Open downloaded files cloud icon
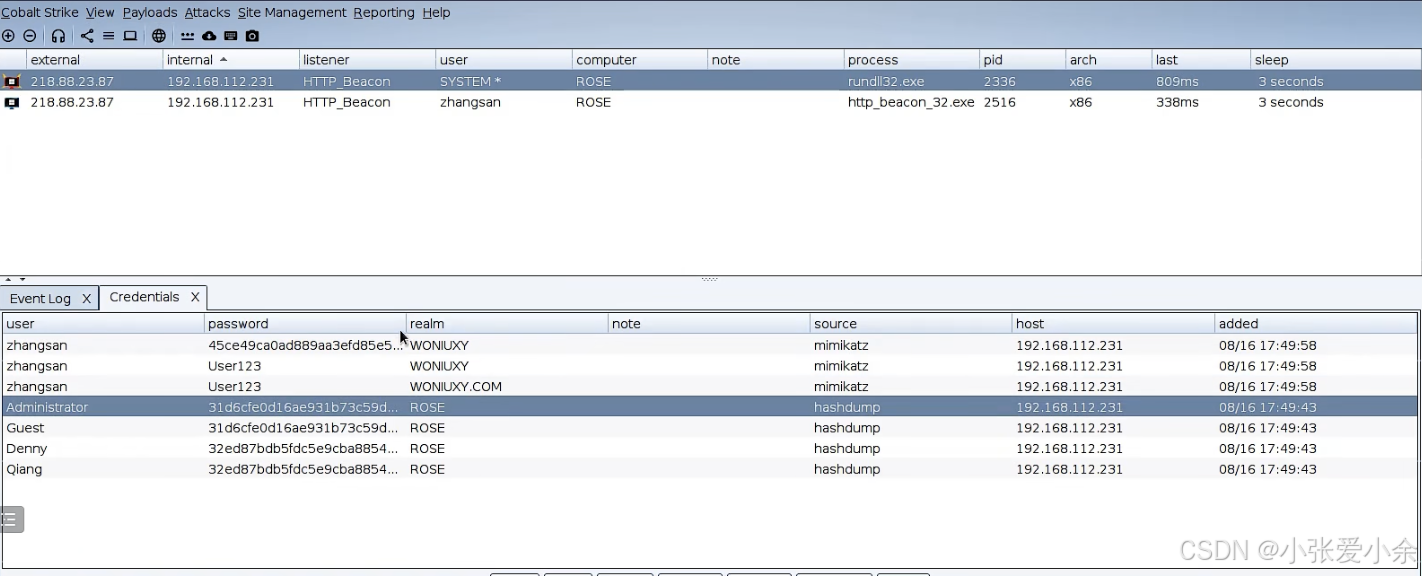This screenshot has width=1422, height=576. (x=209, y=36)
